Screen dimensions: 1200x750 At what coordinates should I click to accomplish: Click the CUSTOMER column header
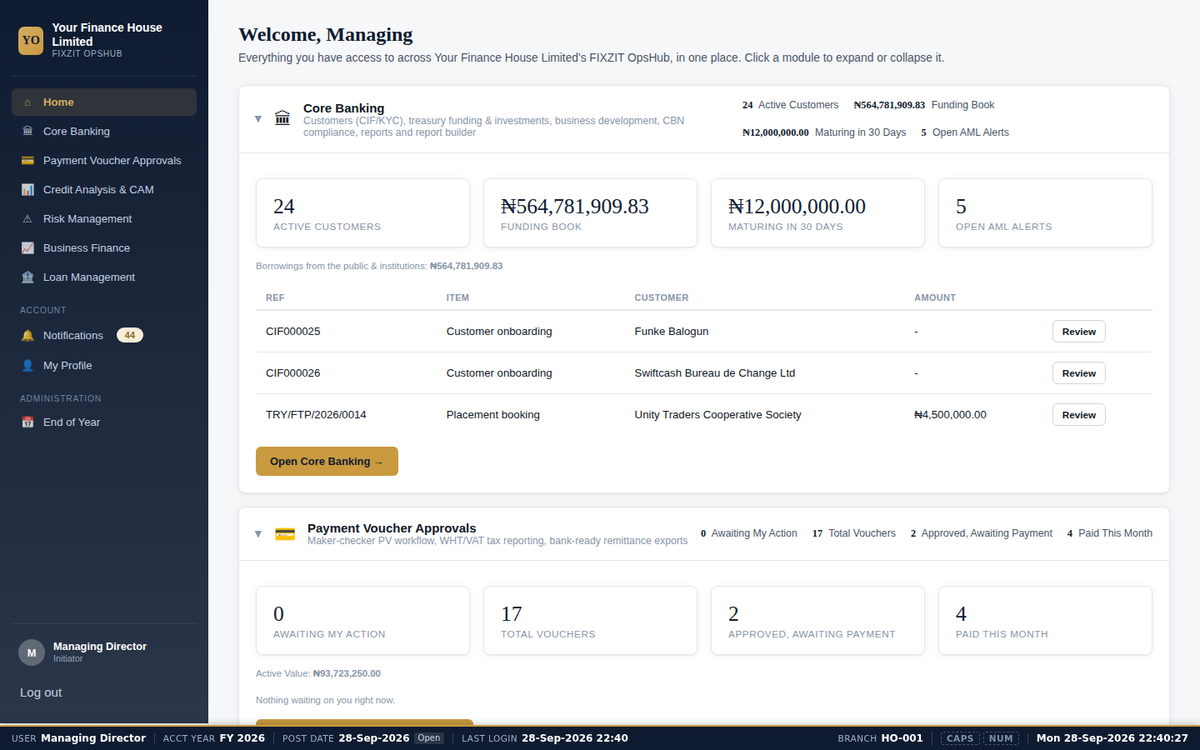coord(662,298)
